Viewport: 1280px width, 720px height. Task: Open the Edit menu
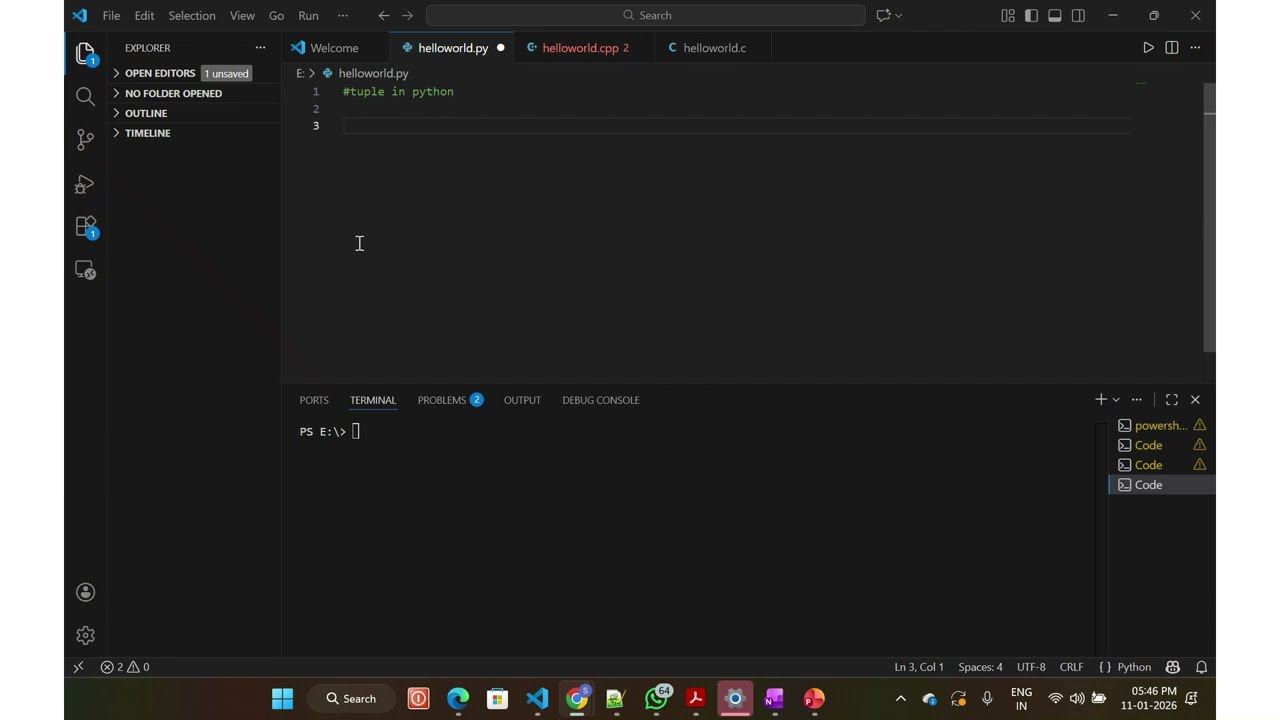pyautogui.click(x=144, y=15)
